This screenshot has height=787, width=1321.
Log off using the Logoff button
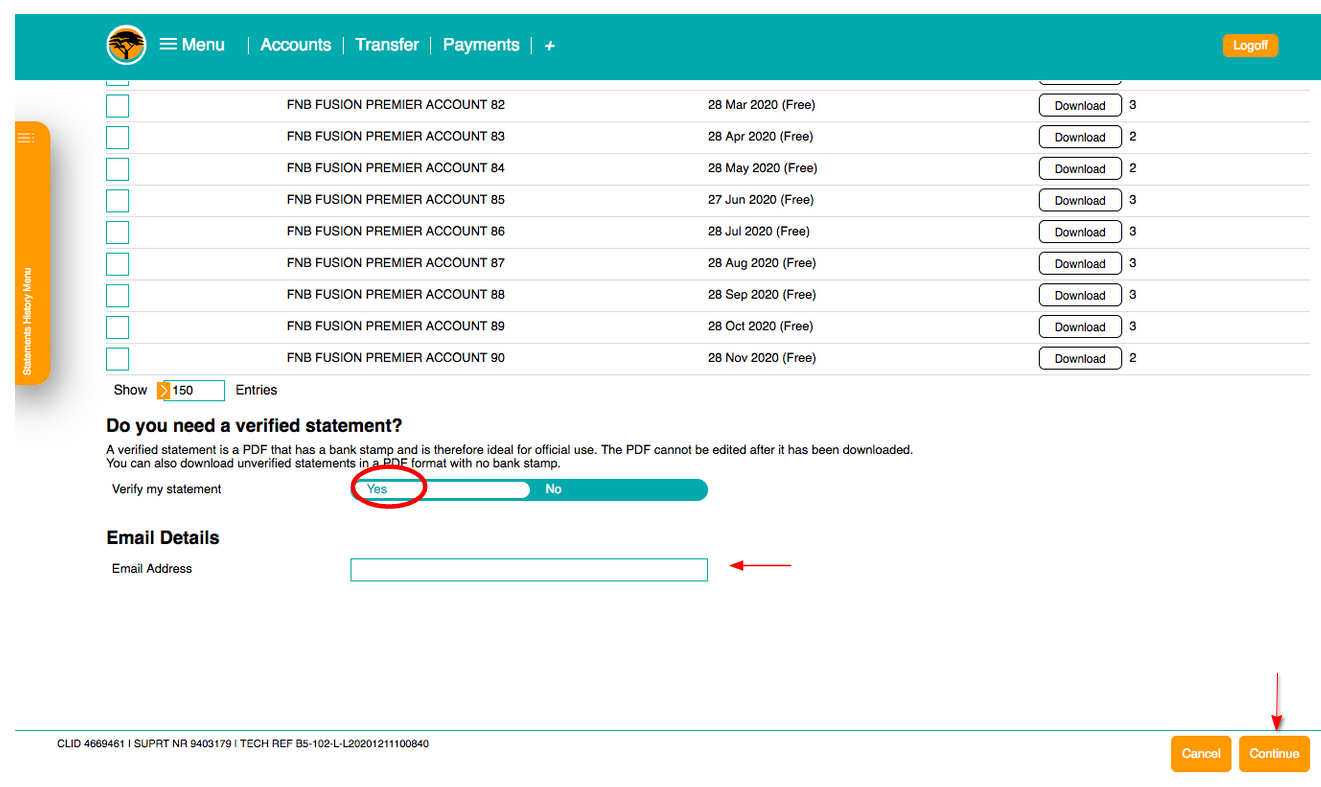[1250, 45]
